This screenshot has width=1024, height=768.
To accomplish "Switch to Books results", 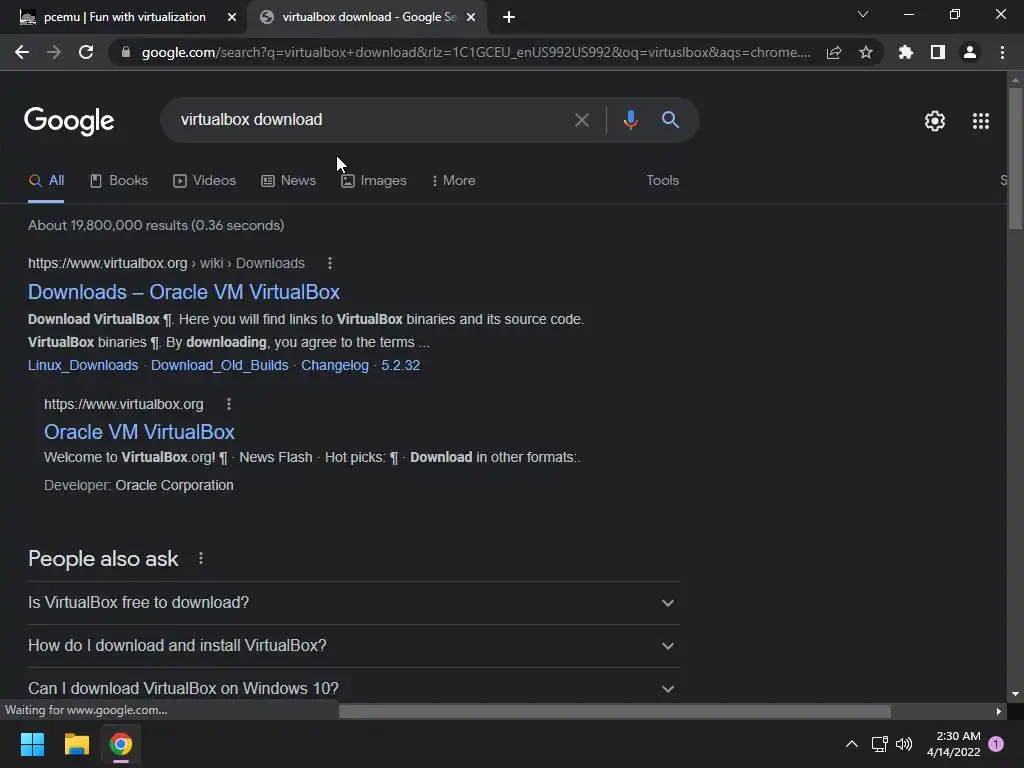I will pos(119,181).
